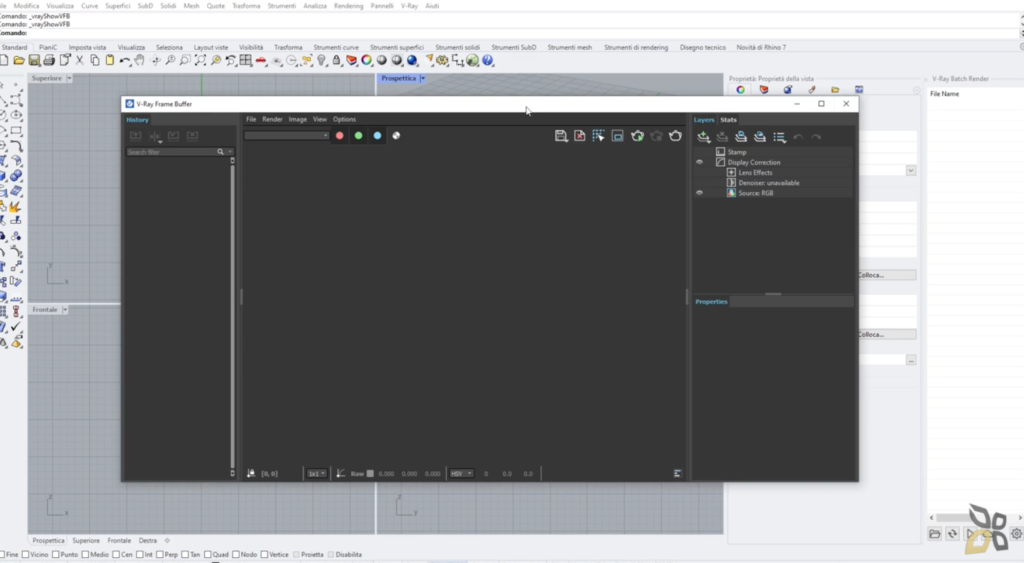Screen dimensions: 1024x563
Task: Switch to Strumenti di rendering toolbar tab
Action: point(635,47)
